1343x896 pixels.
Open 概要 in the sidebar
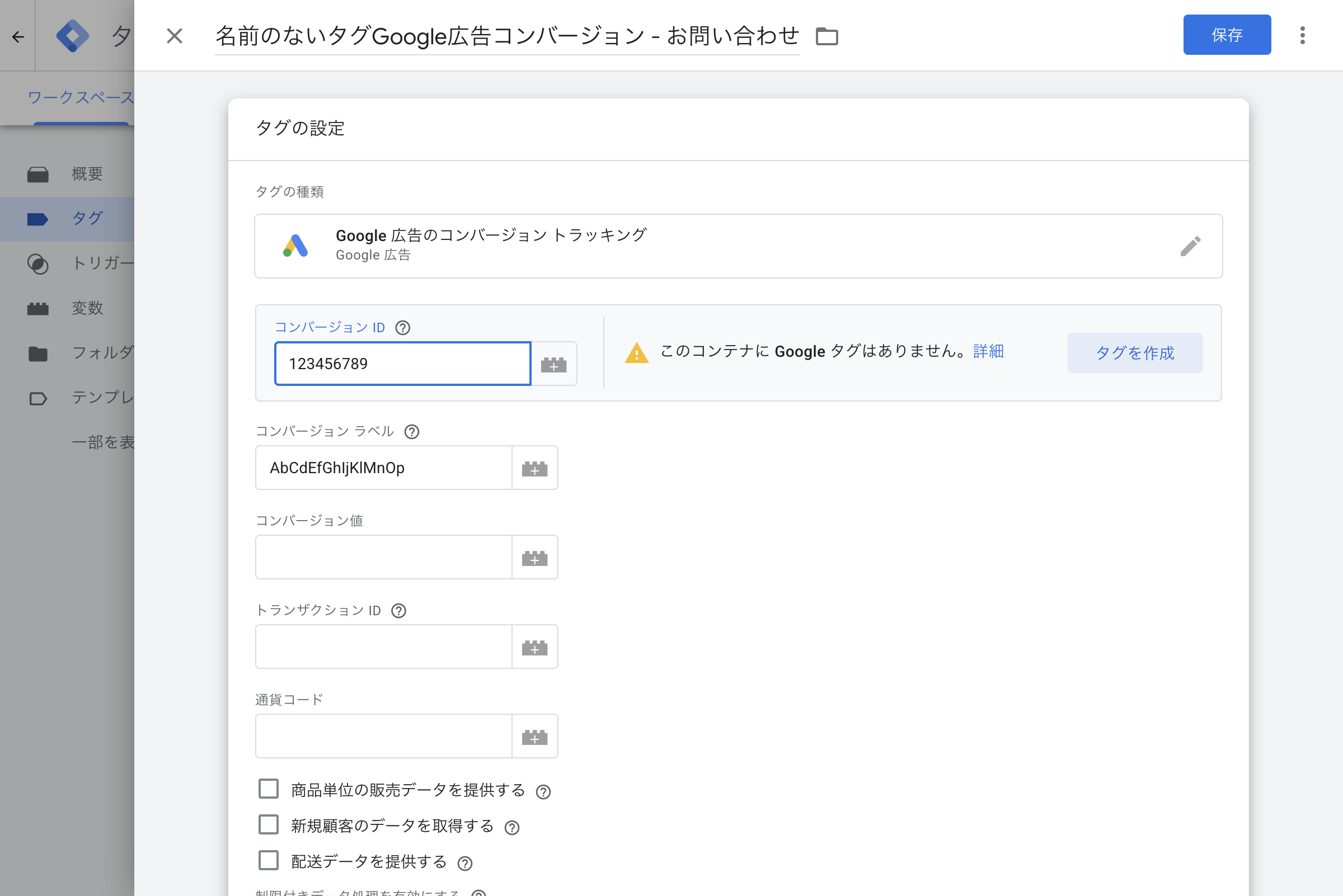click(67, 174)
